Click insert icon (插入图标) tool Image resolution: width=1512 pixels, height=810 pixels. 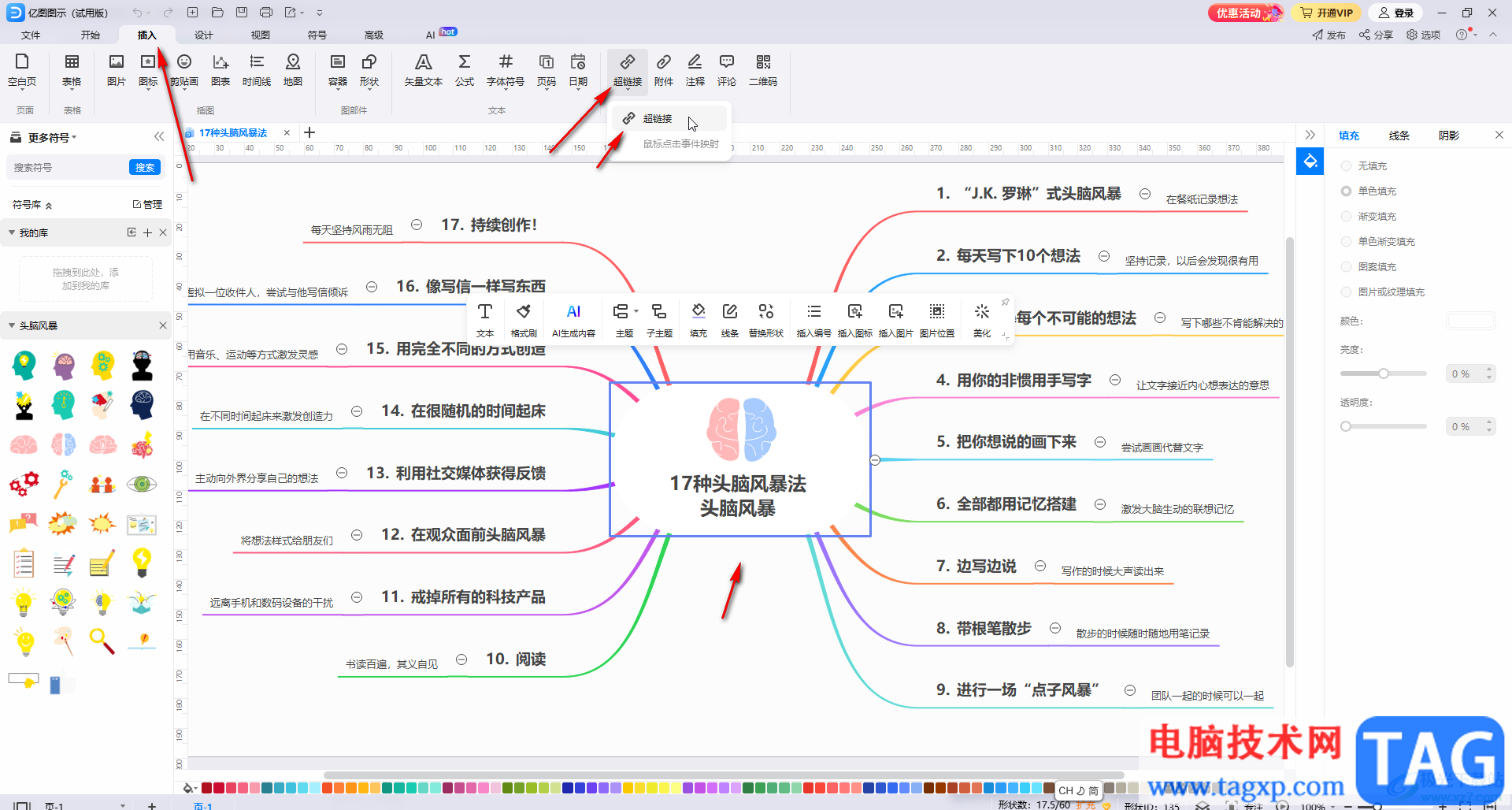pos(855,320)
